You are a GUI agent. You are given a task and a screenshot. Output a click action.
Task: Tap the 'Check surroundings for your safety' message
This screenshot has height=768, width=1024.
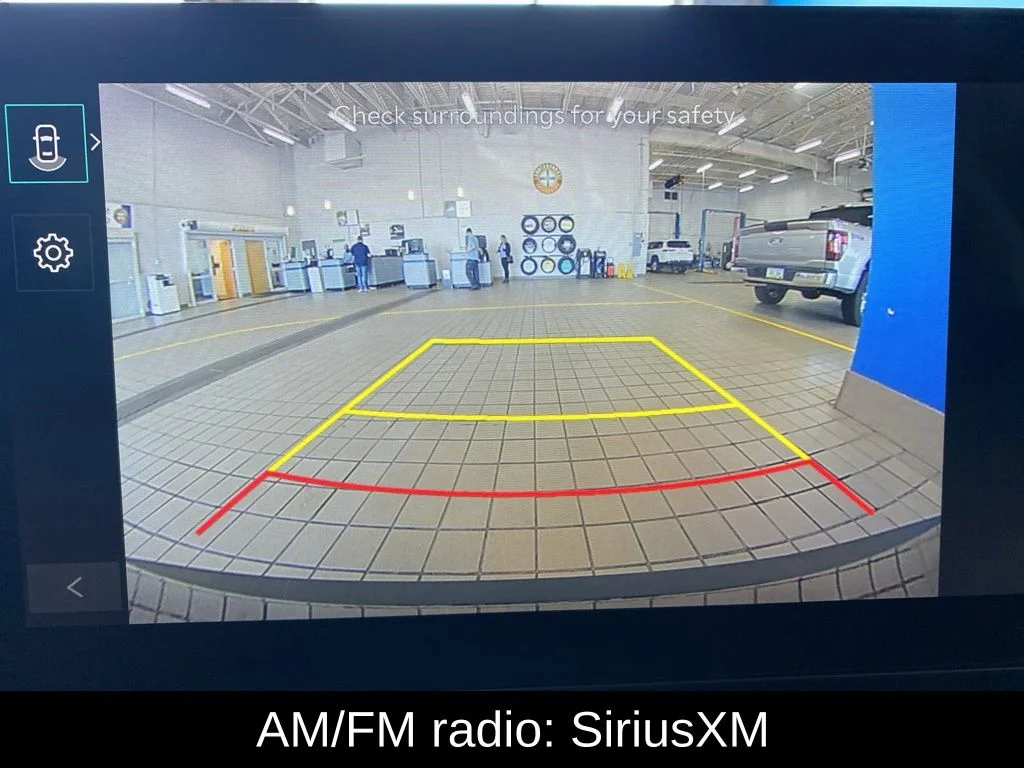pyautogui.click(x=536, y=116)
